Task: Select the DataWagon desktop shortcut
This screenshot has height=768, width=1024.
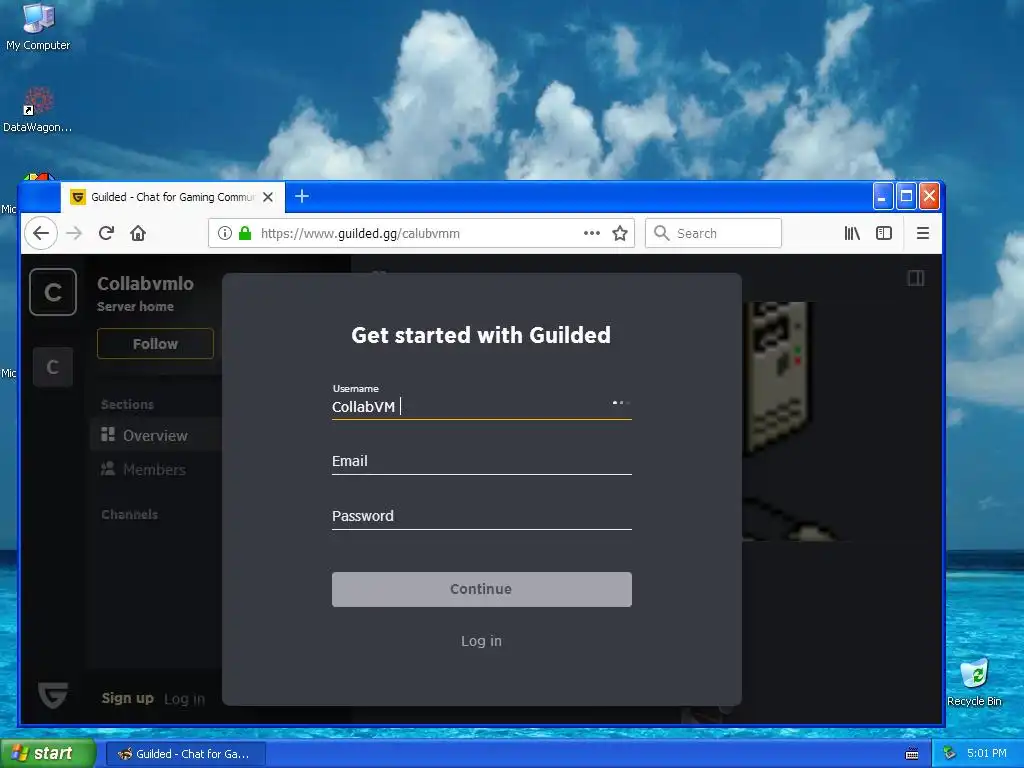Action: pyautogui.click(x=37, y=110)
